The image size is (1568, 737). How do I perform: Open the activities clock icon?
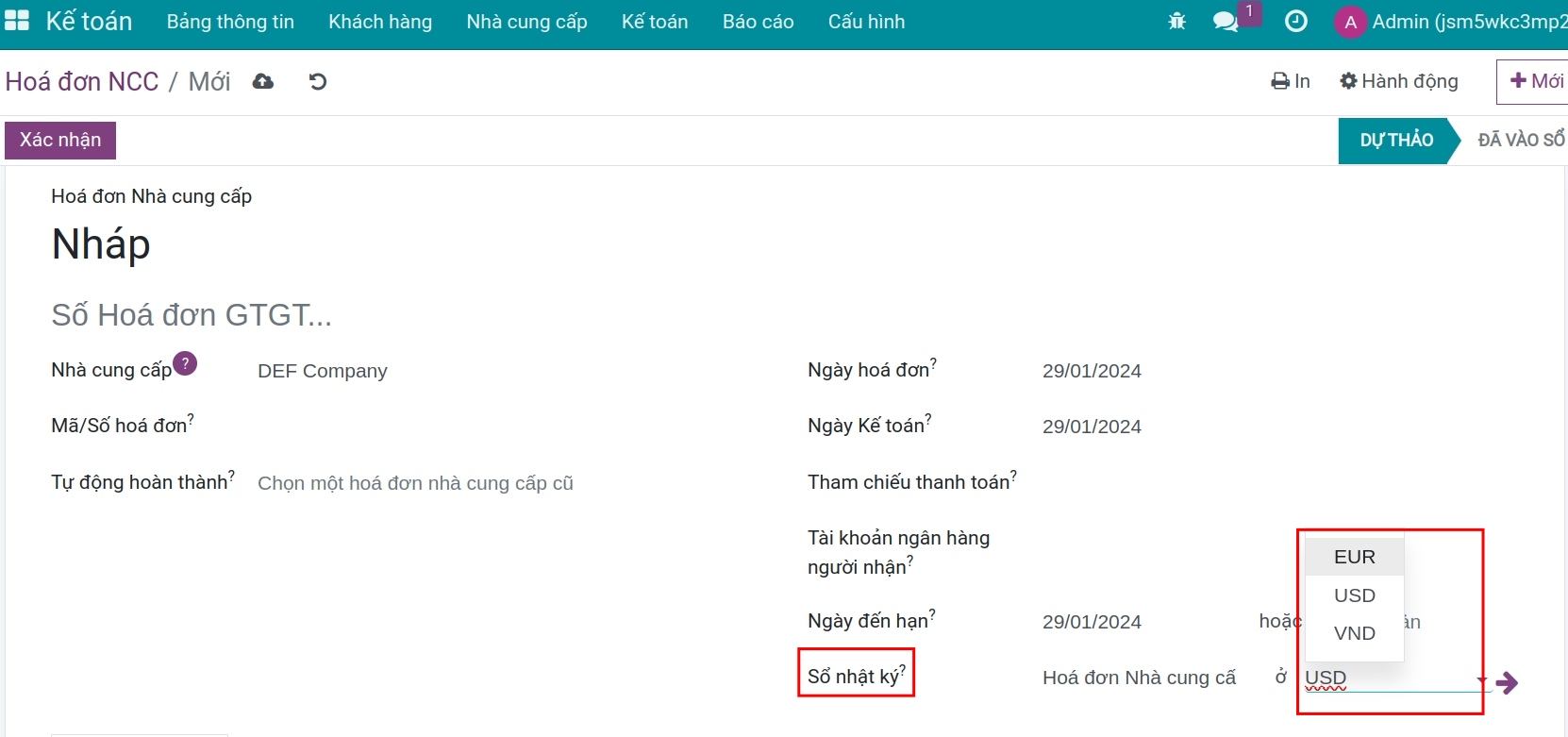(1296, 21)
